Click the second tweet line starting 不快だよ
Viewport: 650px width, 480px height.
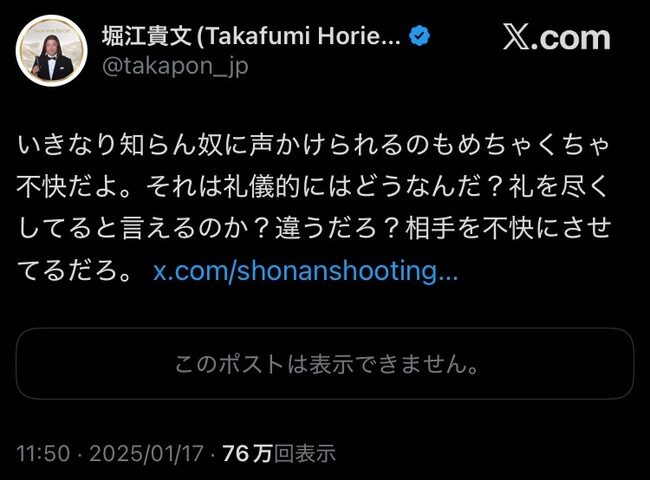pos(312,187)
